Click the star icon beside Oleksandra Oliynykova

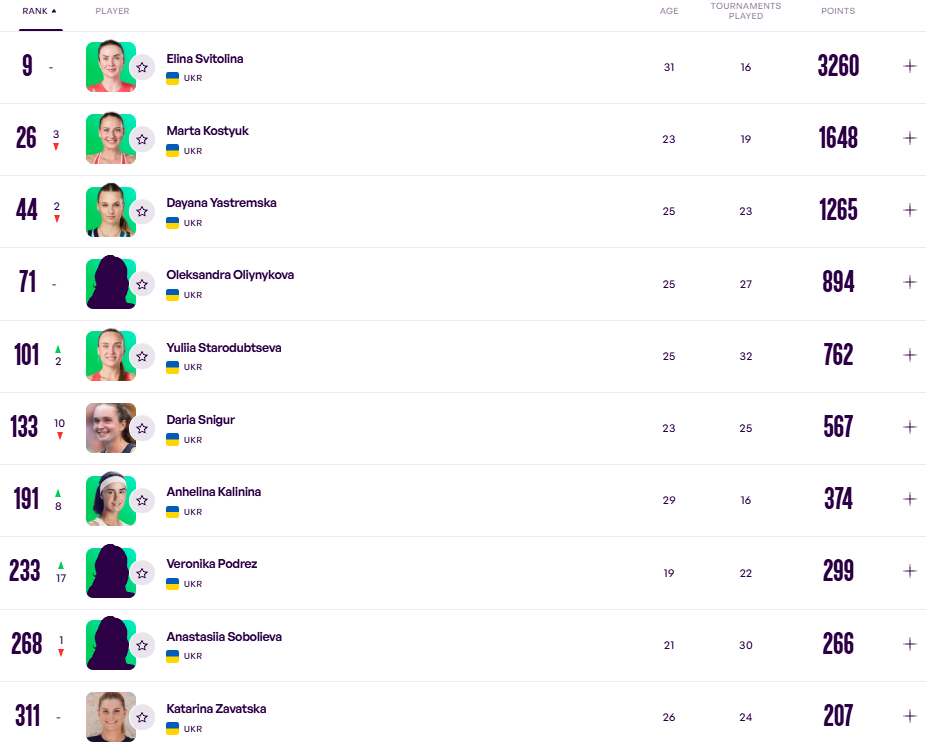(142, 284)
